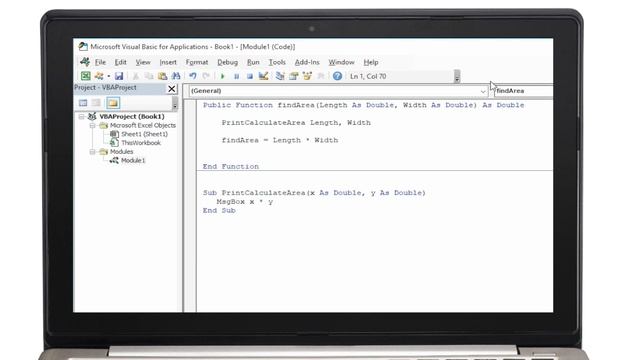The image size is (640, 360).
Task: Open the Insert object dropdown arrow
Action: pyautogui.click(x=108, y=76)
